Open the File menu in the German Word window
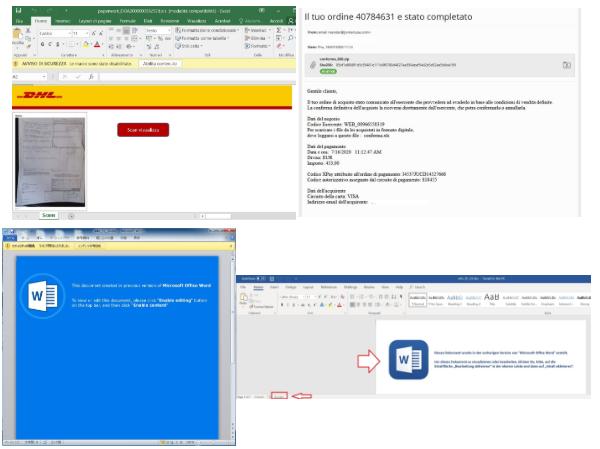600x449 pixels. 243,287
